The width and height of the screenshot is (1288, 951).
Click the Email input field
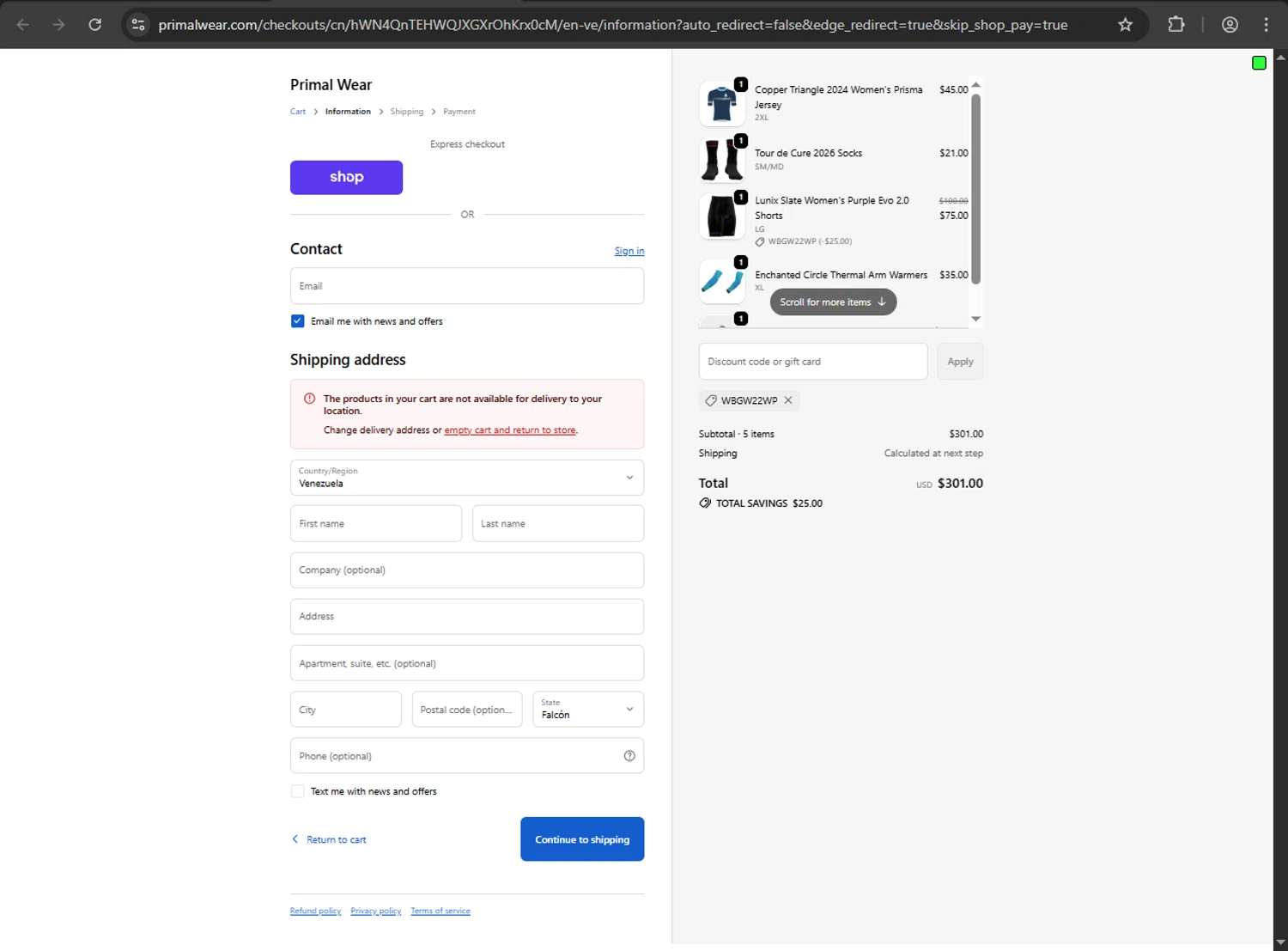[467, 286]
